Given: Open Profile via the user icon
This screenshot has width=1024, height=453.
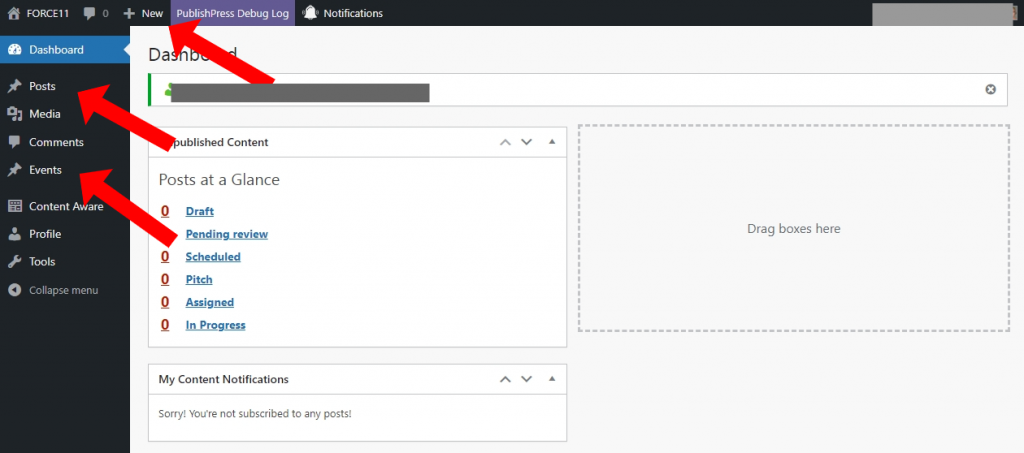Looking at the screenshot, I should [x=14, y=234].
